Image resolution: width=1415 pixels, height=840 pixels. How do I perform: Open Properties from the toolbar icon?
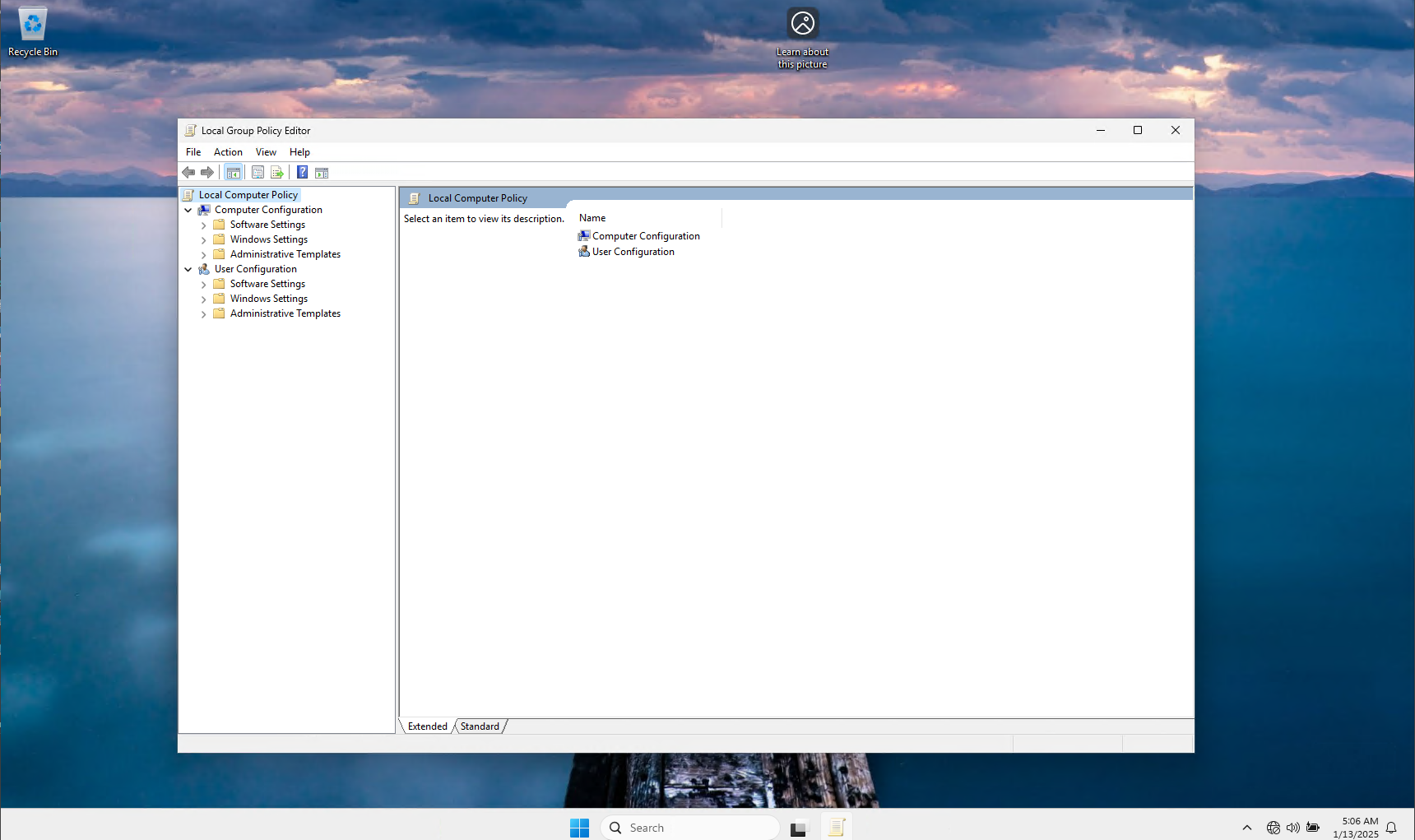click(x=257, y=172)
